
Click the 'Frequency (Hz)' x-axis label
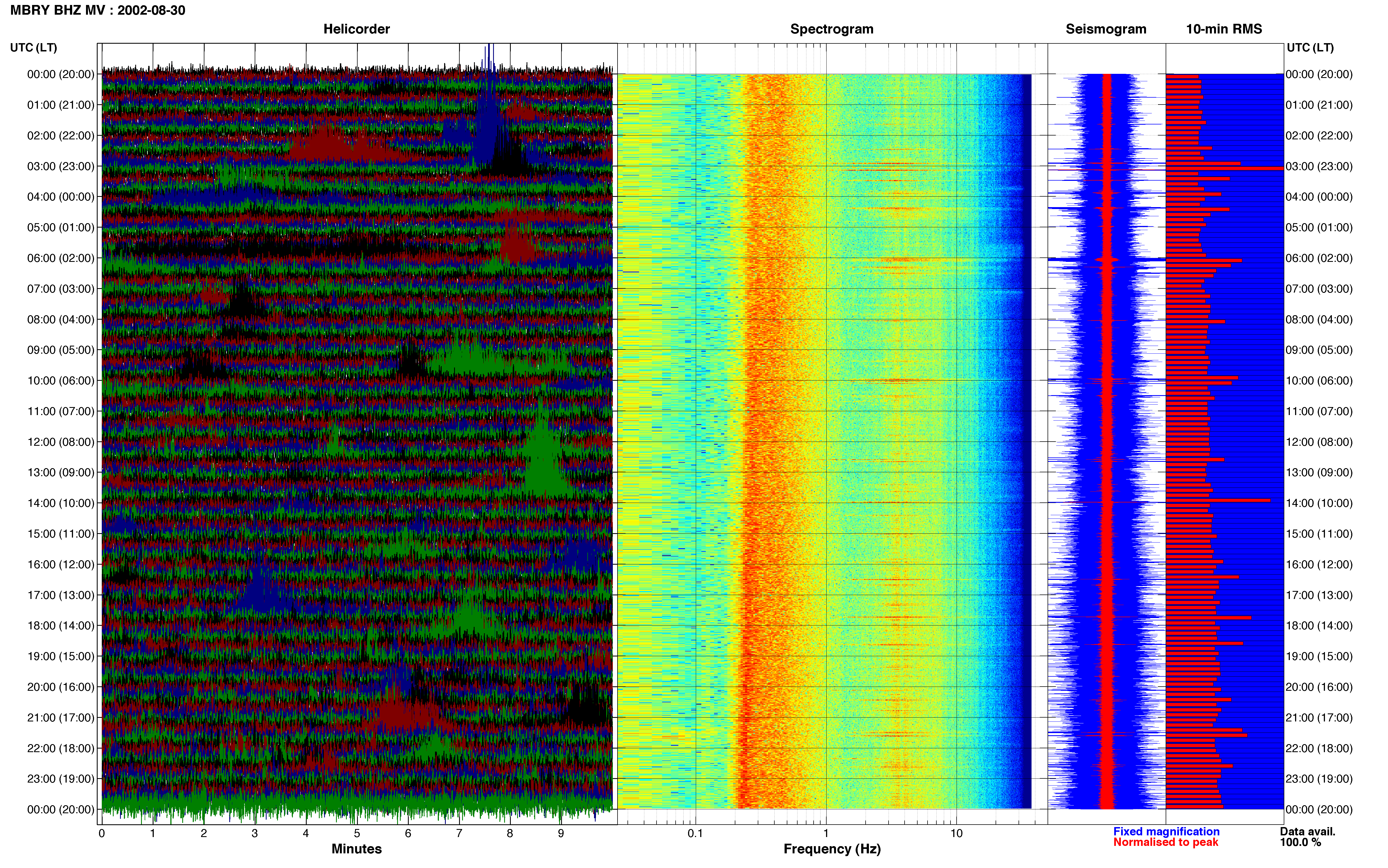click(832, 849)
